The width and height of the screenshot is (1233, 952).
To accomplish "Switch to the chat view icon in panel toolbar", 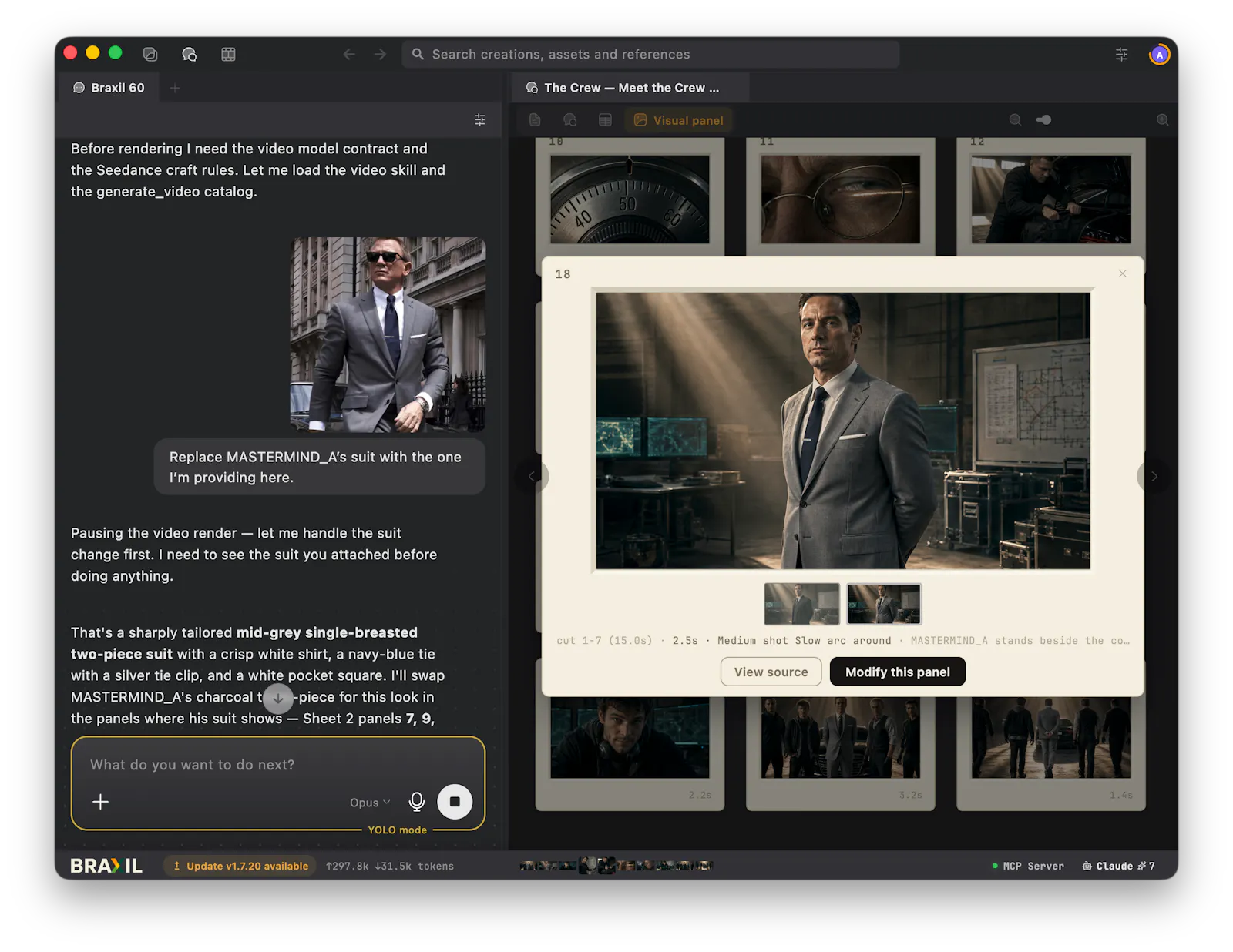I will 570,120.
